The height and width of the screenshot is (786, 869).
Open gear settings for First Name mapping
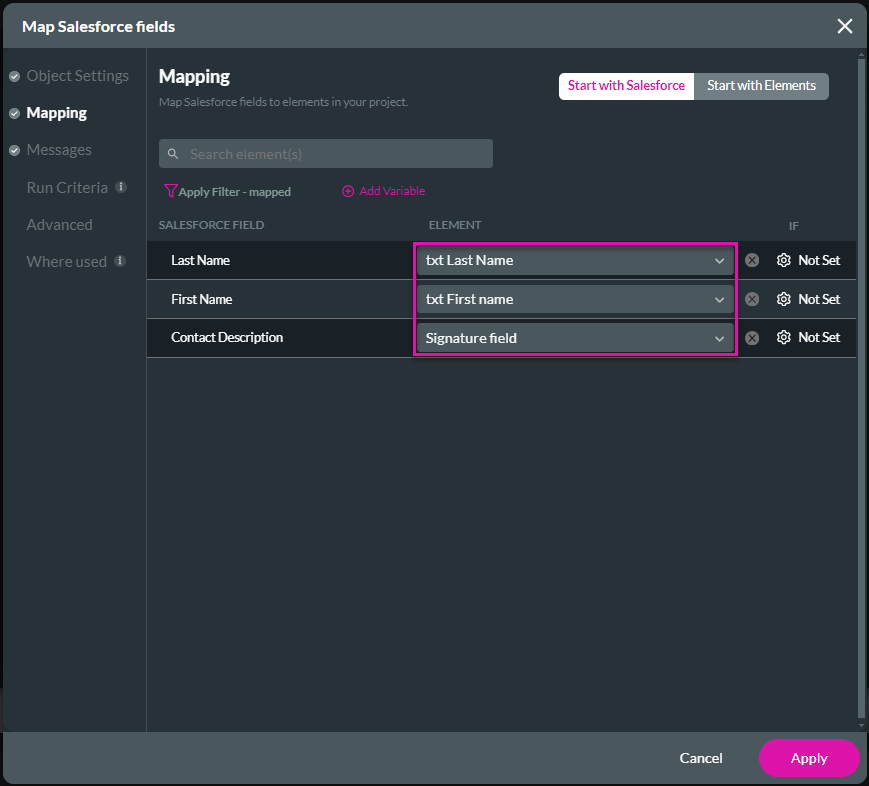783,299
